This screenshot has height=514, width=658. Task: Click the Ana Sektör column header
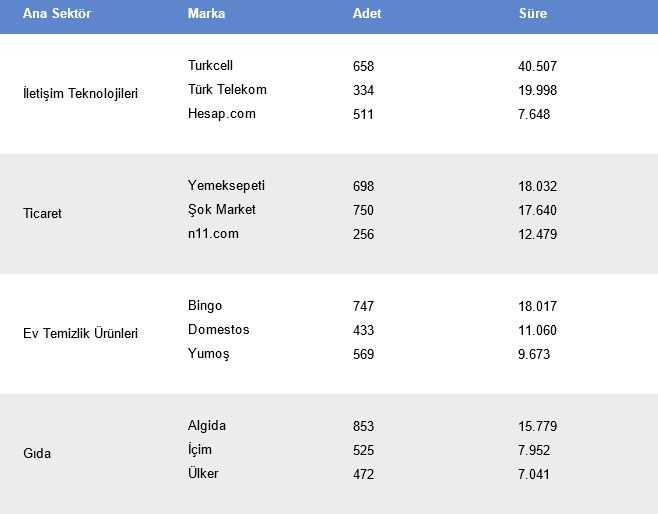click(x=57, y=13)
